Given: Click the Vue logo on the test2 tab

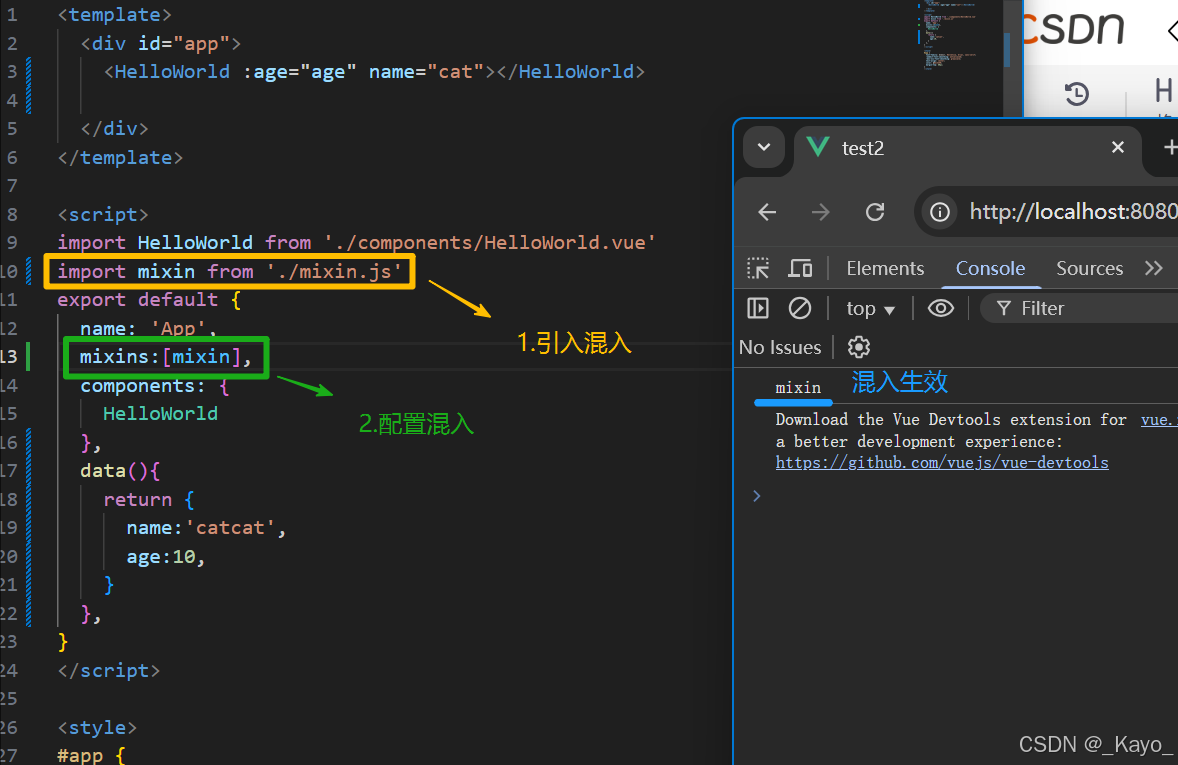Looking at the screenshot, I should coord(817,147).
